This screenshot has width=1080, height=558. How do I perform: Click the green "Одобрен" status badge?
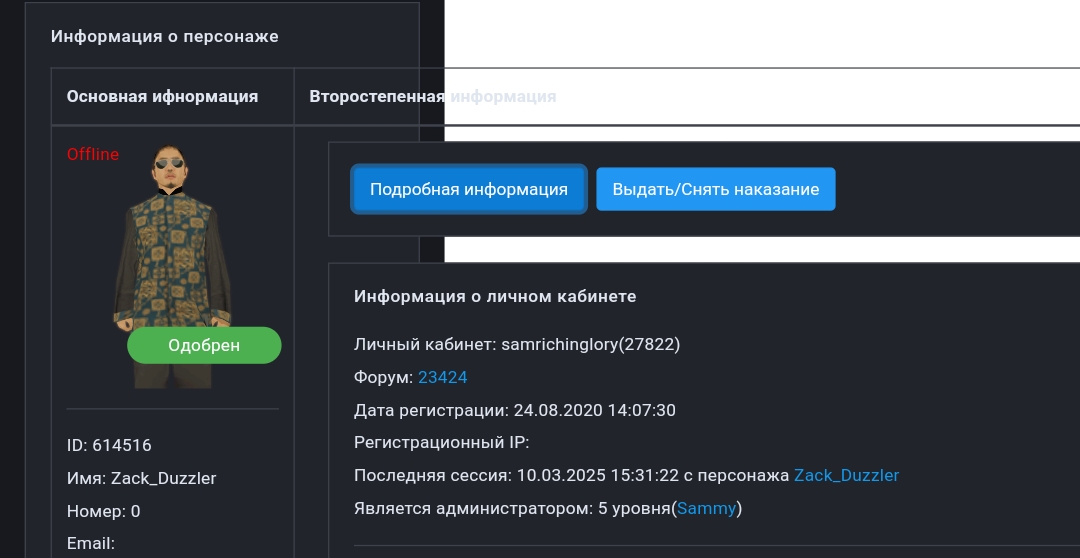(204, 346)
